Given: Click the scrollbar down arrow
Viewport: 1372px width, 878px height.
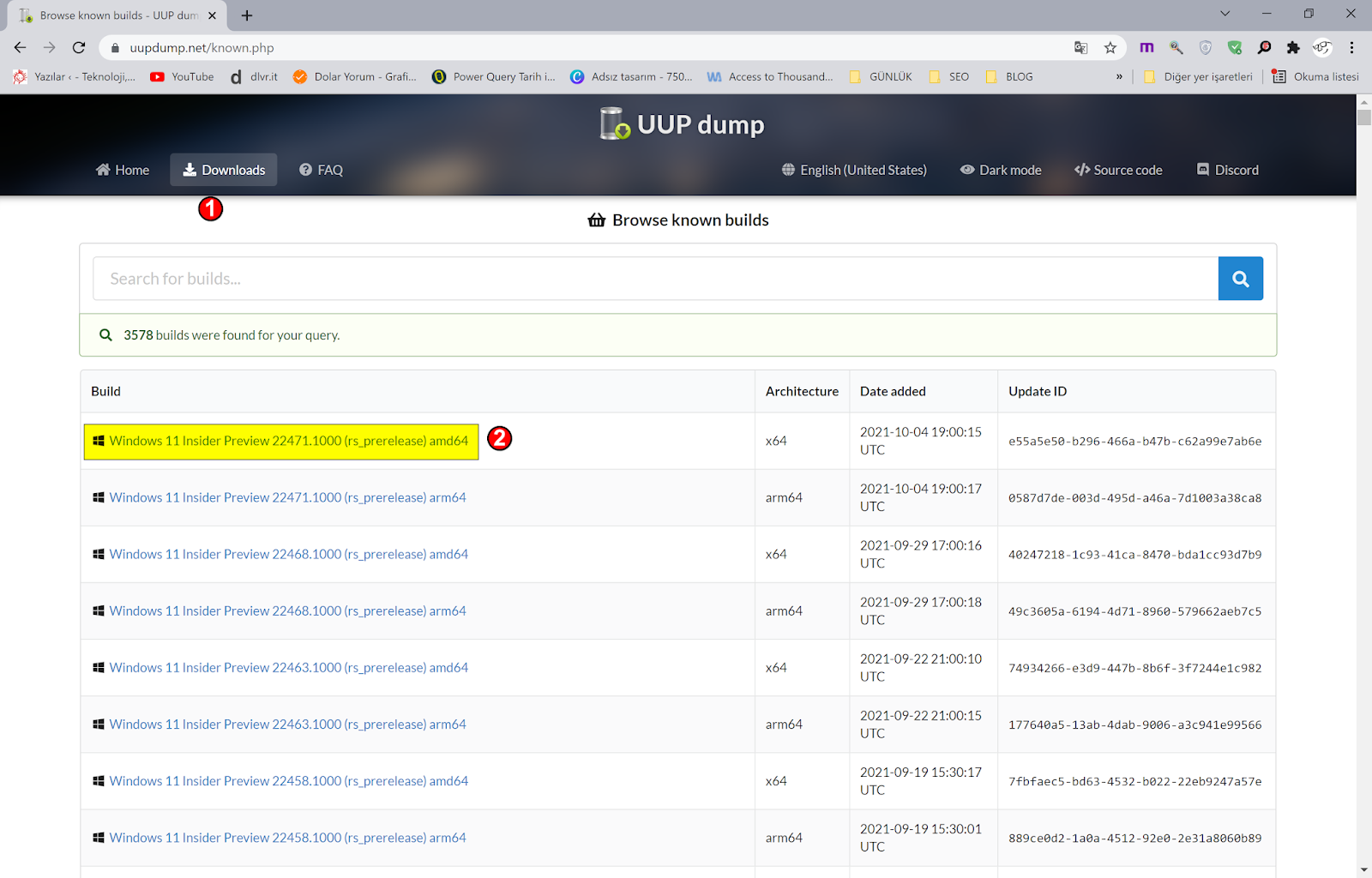Looking at the screenshot, I should coord(1363,869).
